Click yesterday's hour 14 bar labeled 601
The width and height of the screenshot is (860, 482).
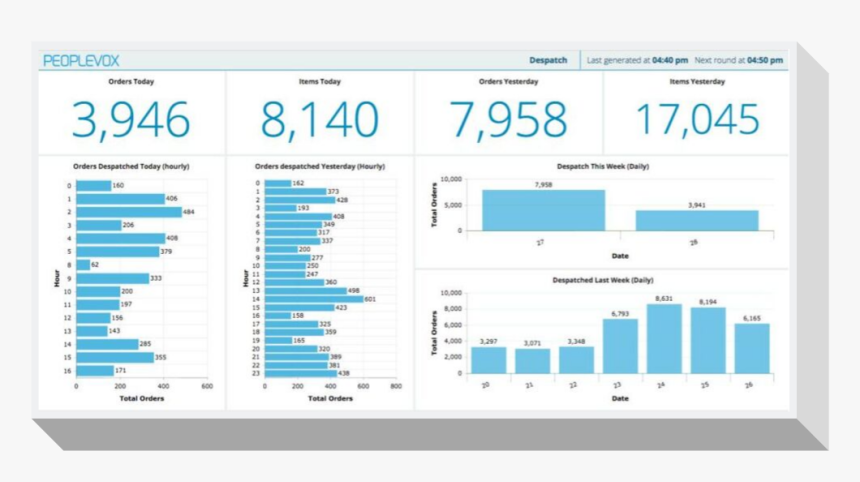[314, 299]
